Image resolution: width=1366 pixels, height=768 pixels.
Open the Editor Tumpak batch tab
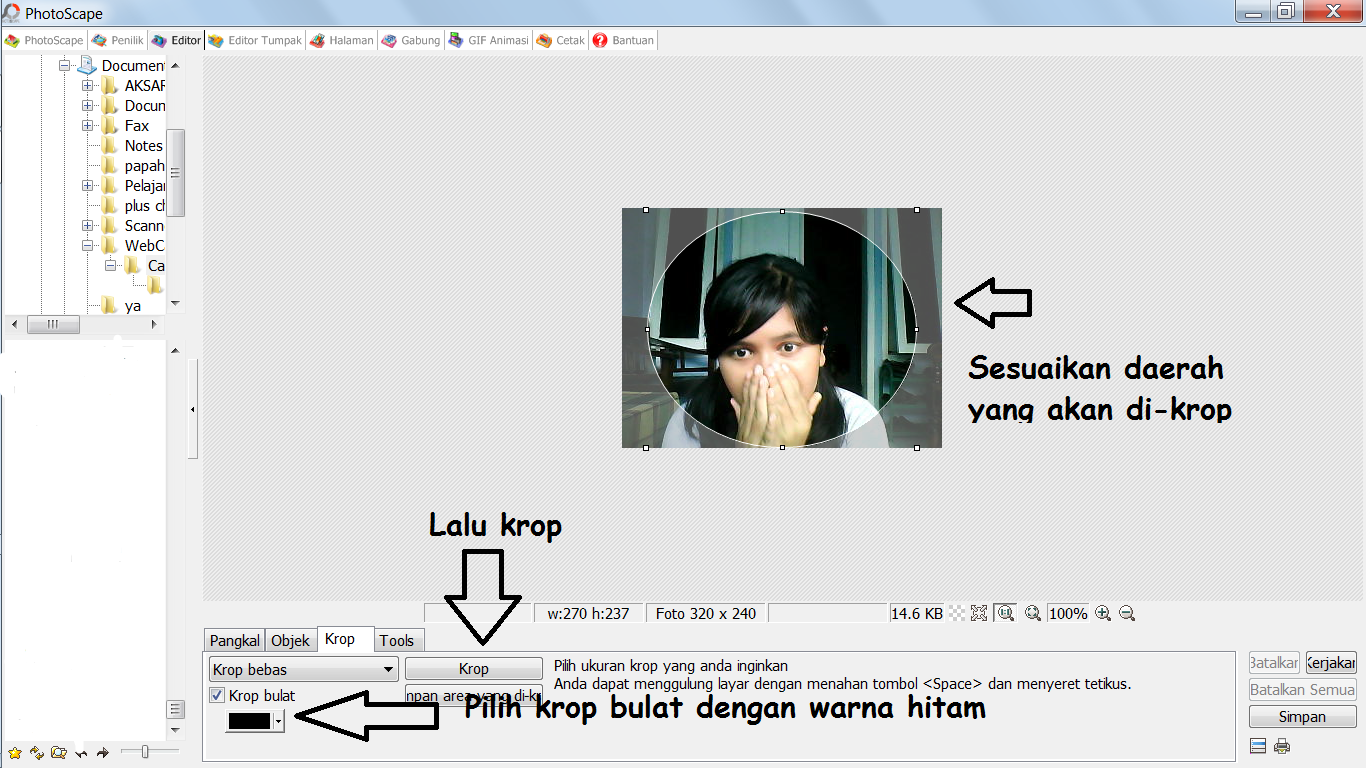point(255,41)
